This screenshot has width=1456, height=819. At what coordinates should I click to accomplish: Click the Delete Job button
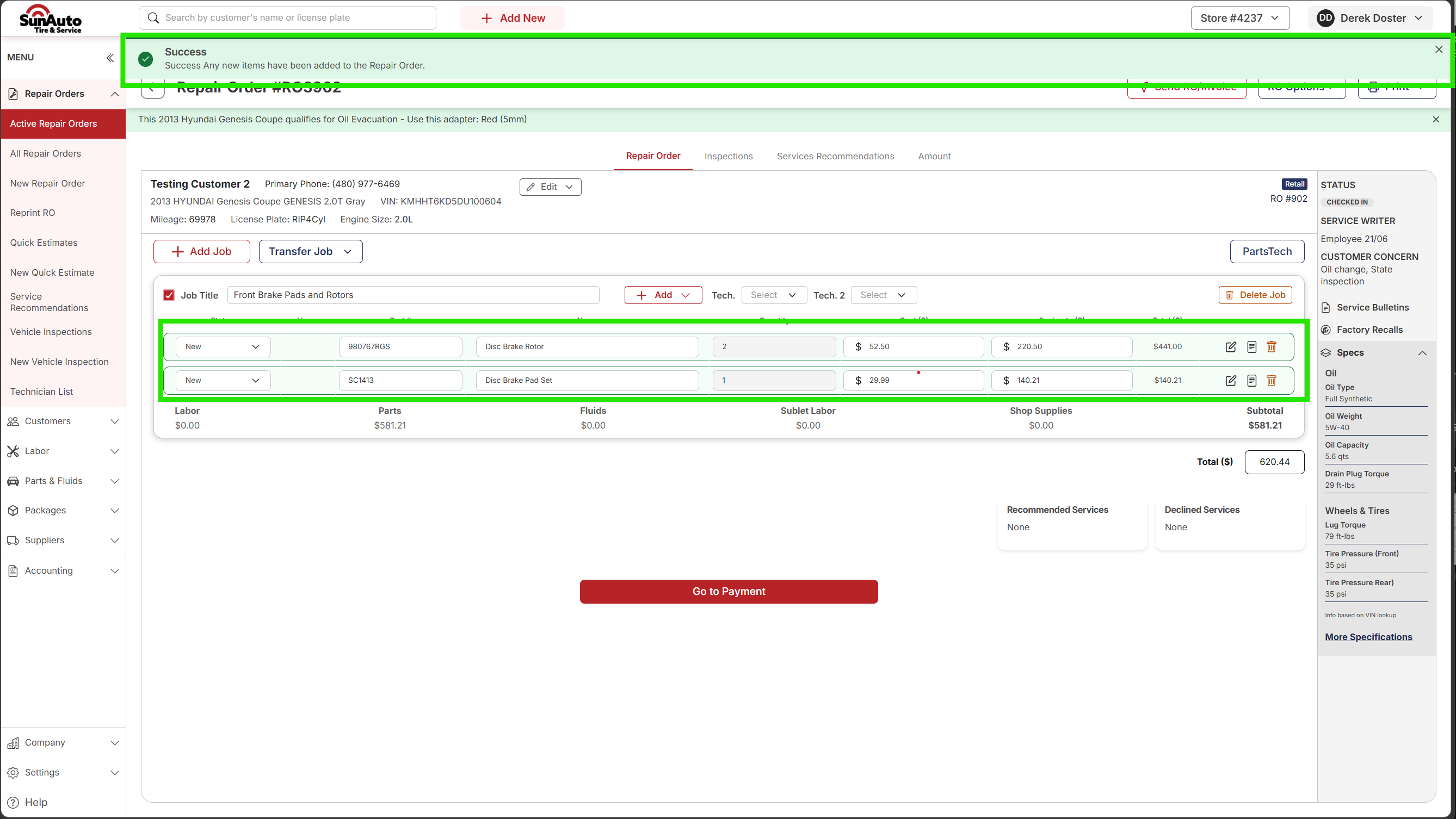point(1255,295)
